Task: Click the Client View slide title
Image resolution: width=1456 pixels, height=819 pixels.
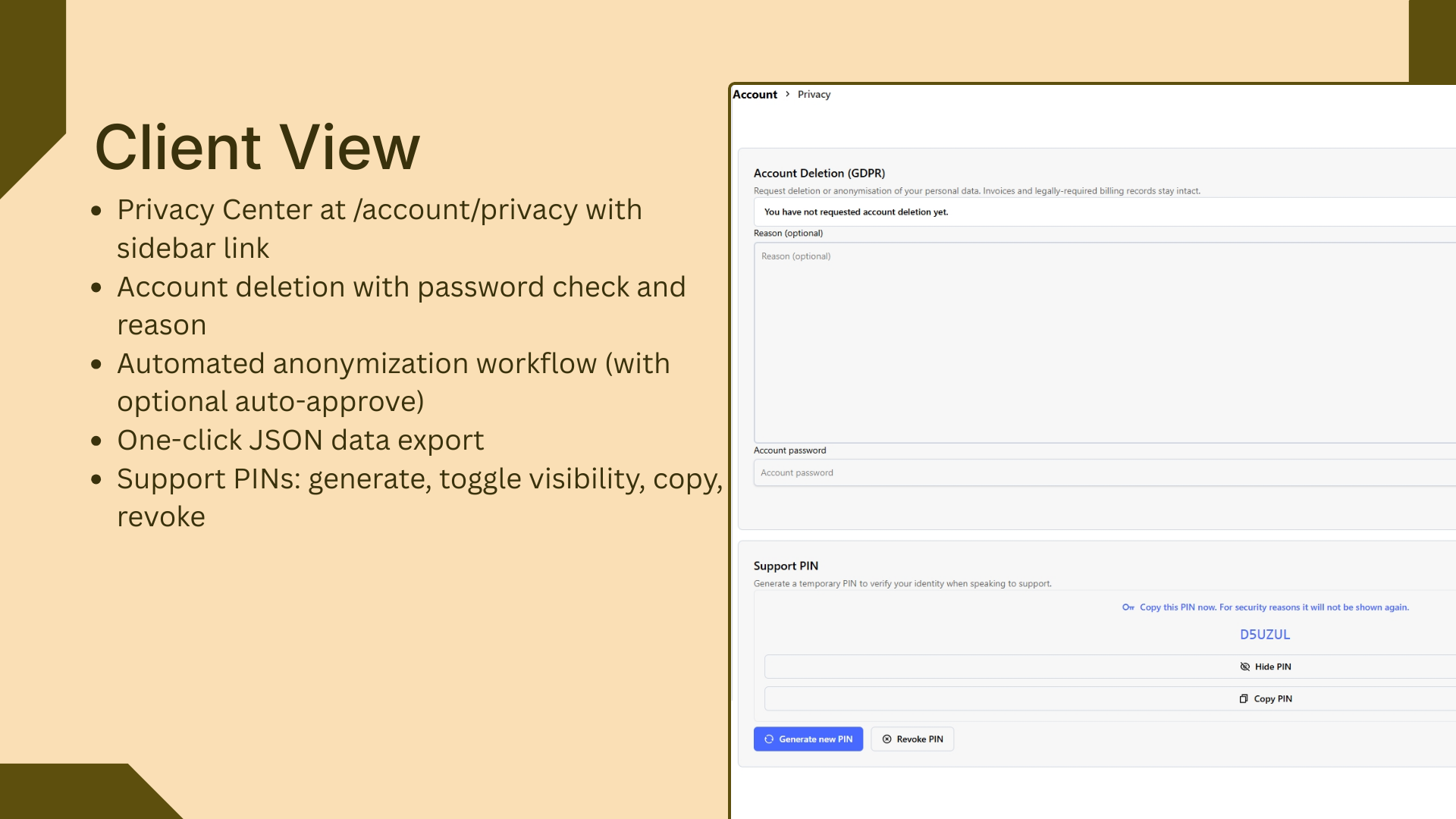Action: 257,147
